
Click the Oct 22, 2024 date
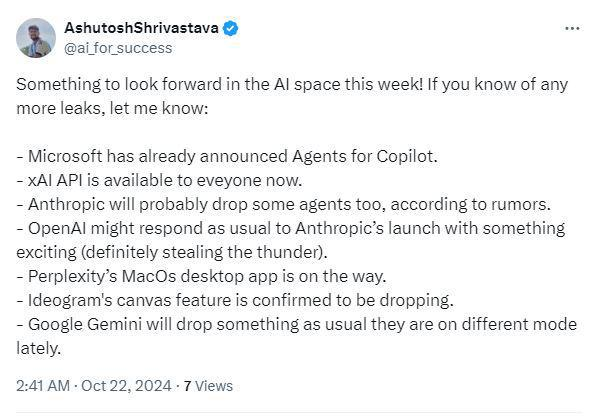point(126,386)
